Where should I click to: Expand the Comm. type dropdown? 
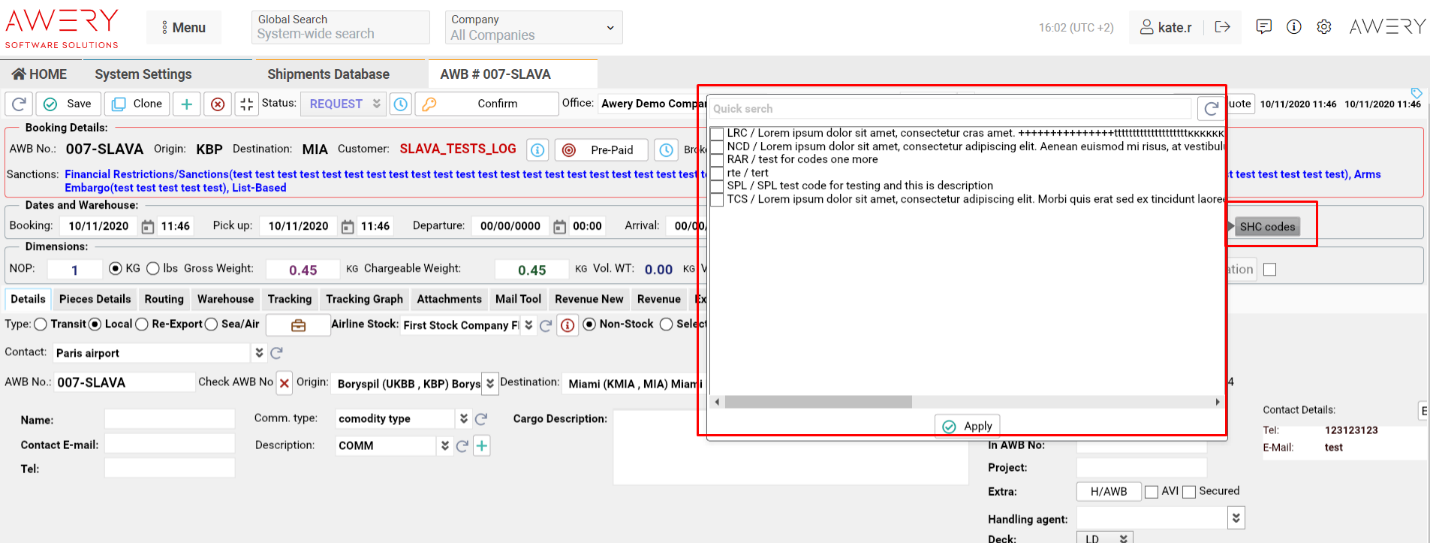click(x=463, y=419)
